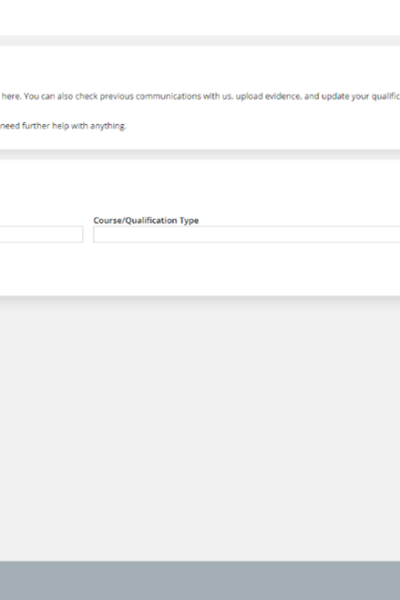Image resolution: width=400 pixels, height=600 pixels.
Task: Click the blank area above the intro paragraph text
Action: coord(200,68)
